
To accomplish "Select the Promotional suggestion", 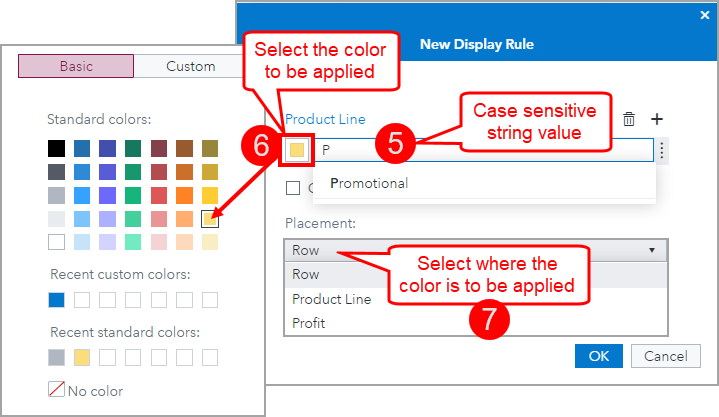I will click(369, 183).
